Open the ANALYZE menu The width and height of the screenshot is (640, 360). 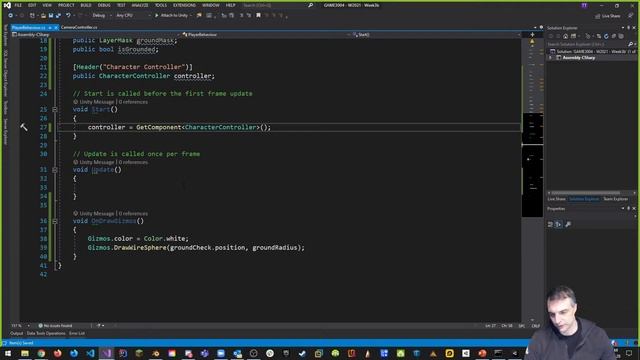pos(140,5)
